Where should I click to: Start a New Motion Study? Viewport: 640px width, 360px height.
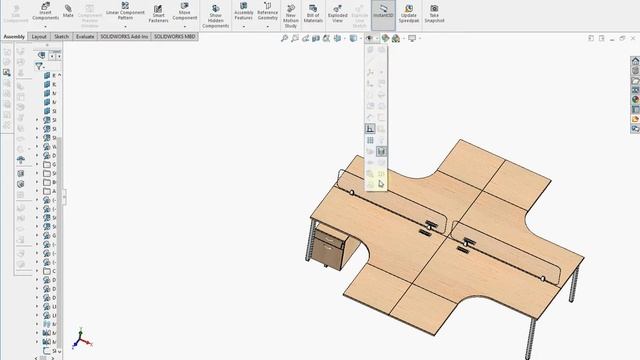291,16
